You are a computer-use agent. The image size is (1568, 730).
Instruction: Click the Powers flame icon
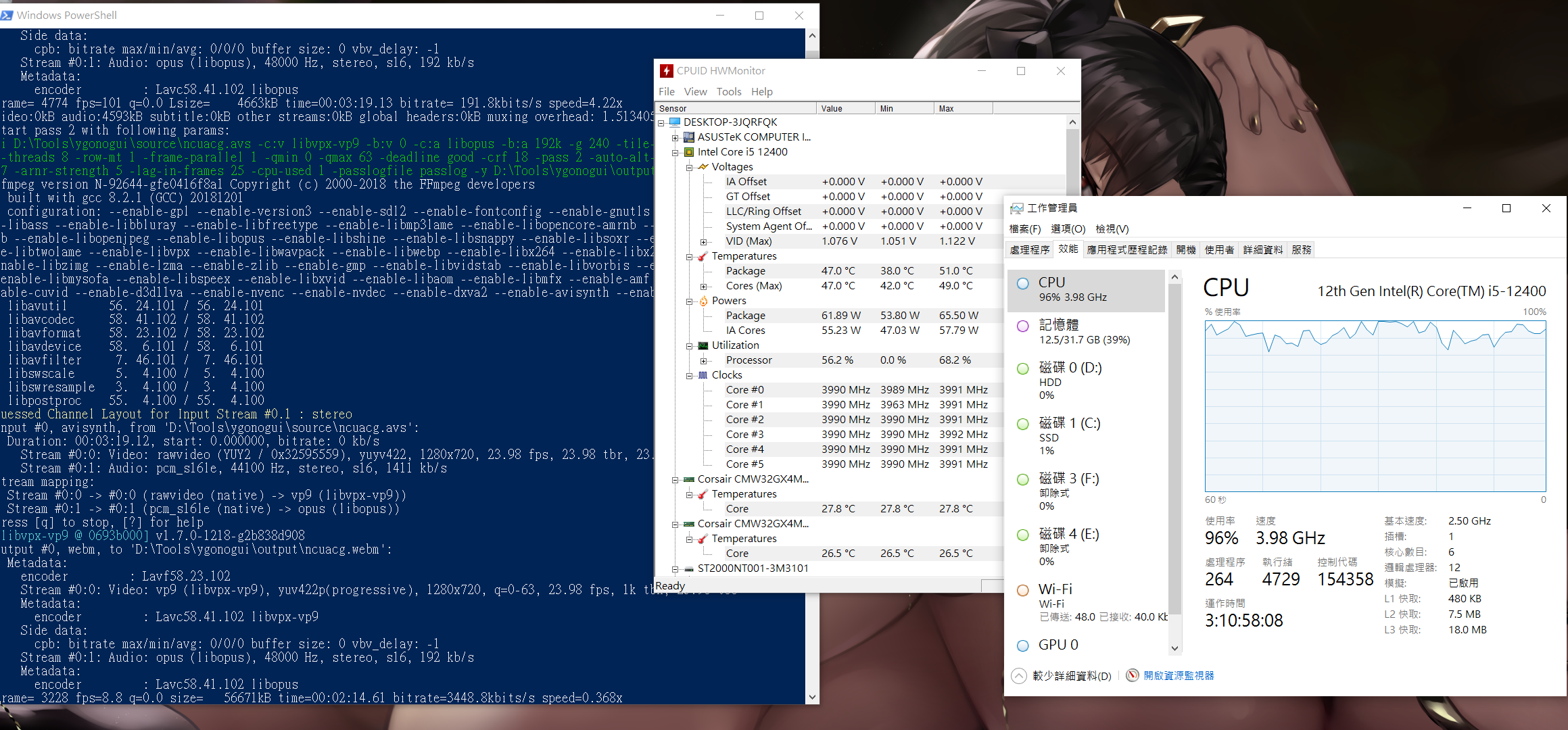[x=703, y=301]
